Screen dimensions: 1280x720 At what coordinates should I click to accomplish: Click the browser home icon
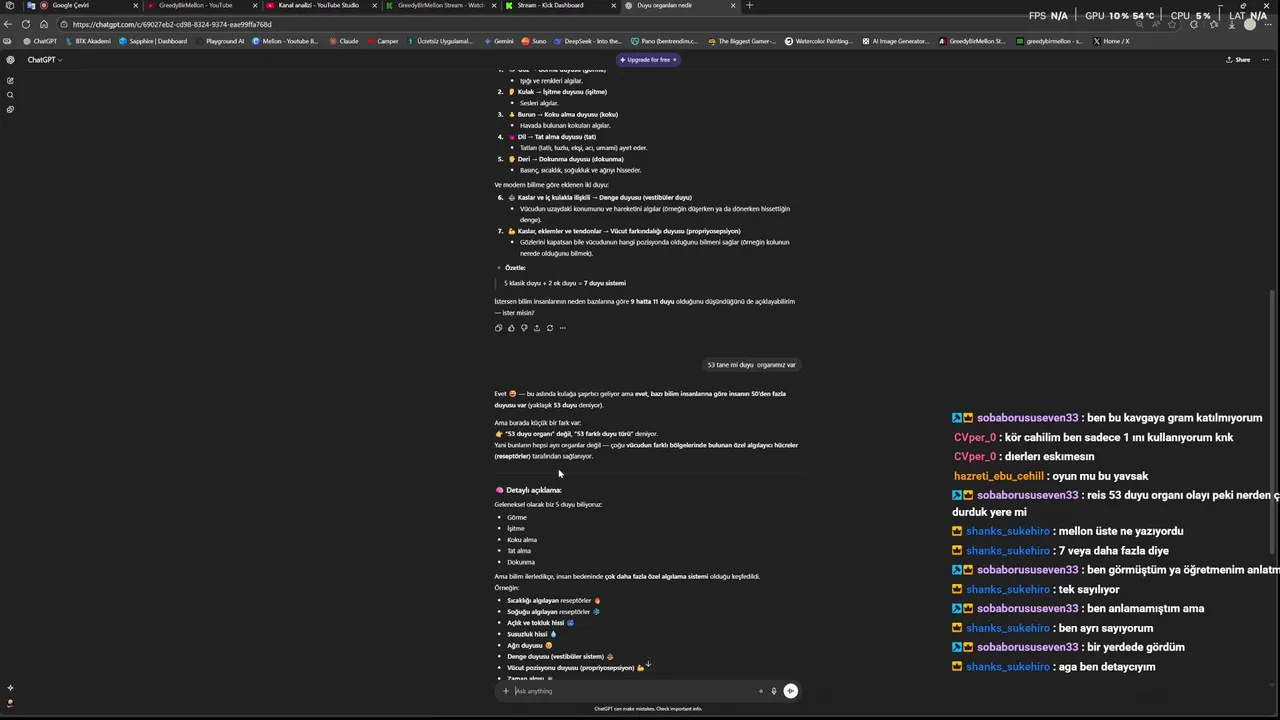(43, 24)
